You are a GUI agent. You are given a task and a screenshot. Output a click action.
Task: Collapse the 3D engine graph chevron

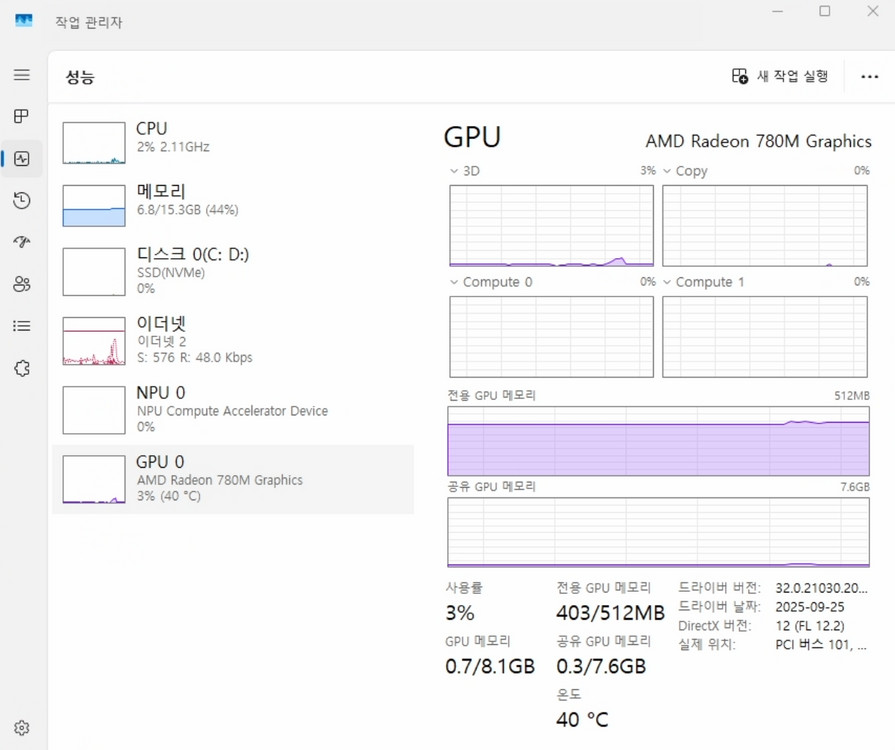coord(455,171)
